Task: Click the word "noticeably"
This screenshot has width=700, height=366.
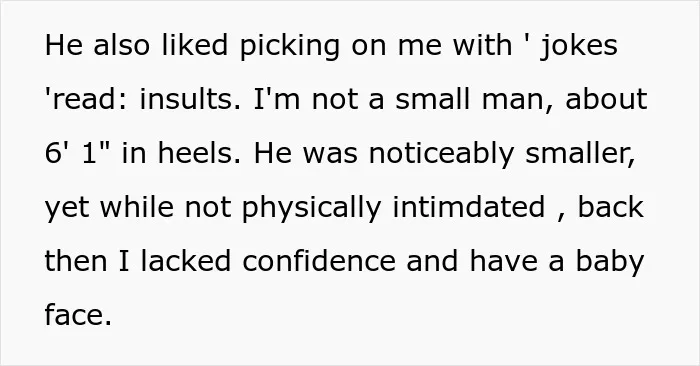Action: point(441,155)
